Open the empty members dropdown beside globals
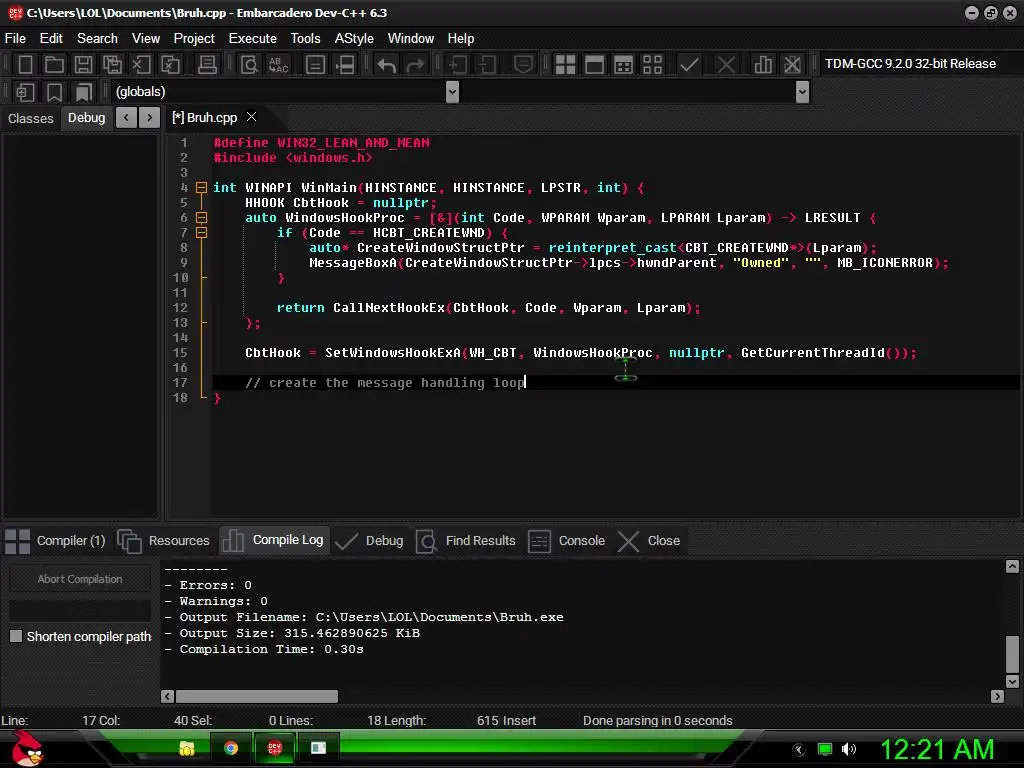 coord(803,92)
